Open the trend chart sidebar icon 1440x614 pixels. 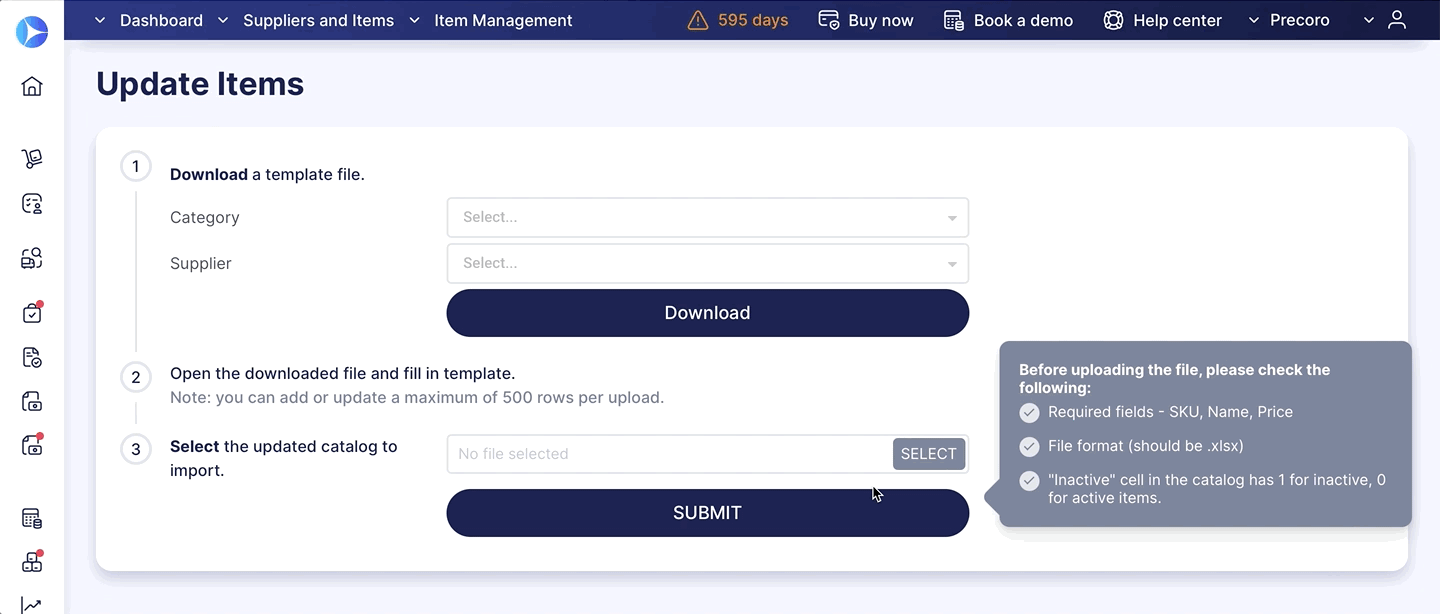click(32, 604)
